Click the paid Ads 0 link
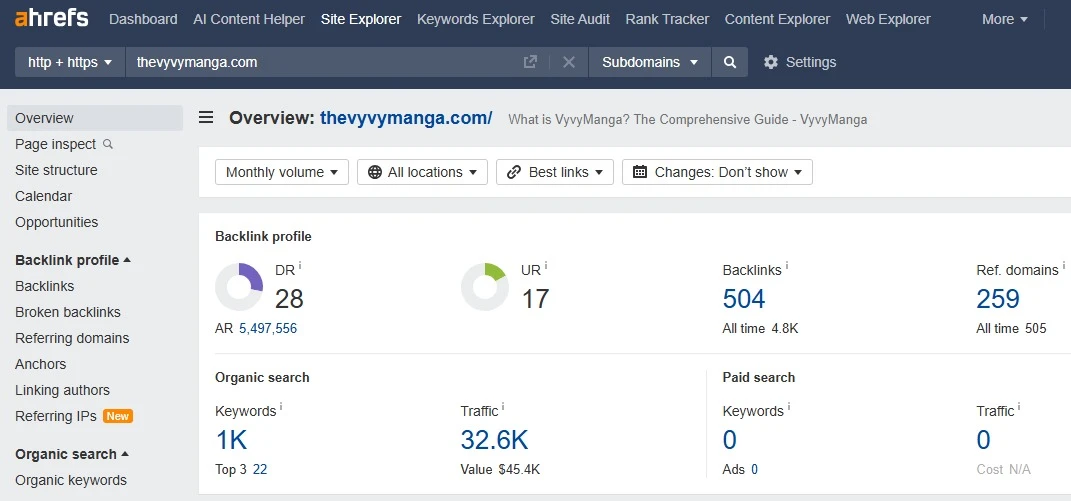The image size is (1071, 501). coord(754,470)
